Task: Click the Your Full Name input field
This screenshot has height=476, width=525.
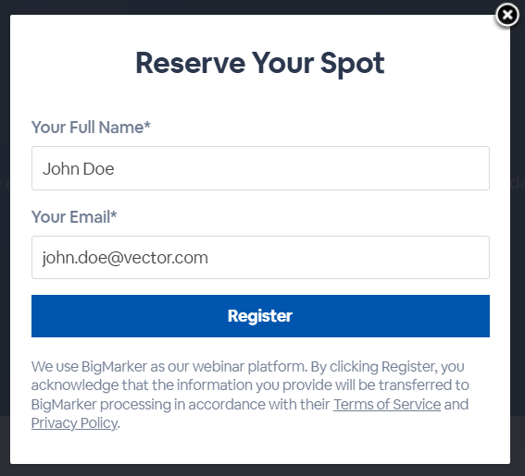Action: [x=260, y=168]
